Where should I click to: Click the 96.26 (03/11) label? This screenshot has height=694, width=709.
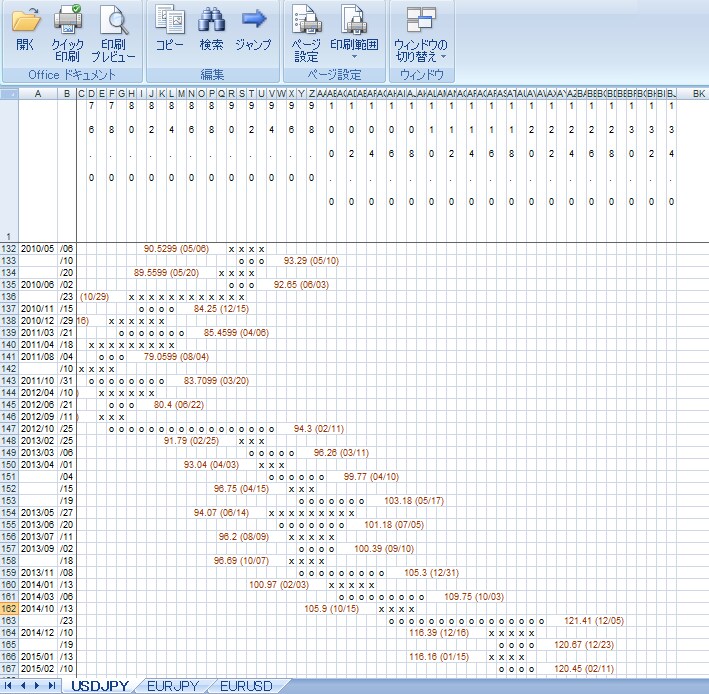341,453
